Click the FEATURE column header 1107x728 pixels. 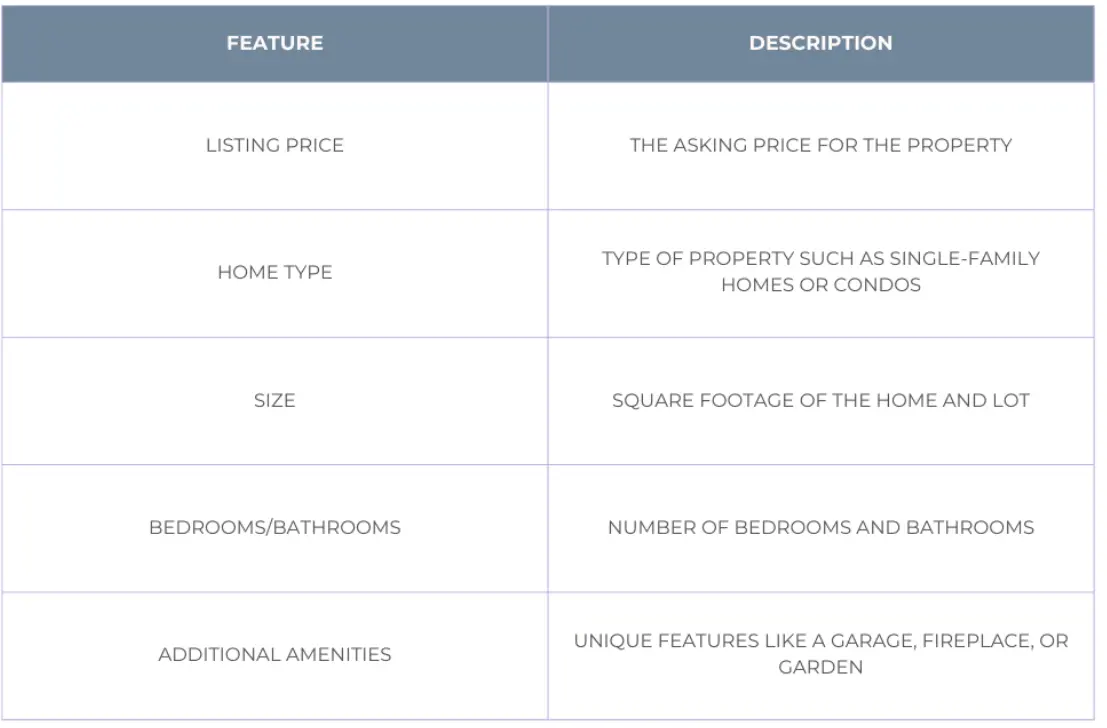click(274, 44)
